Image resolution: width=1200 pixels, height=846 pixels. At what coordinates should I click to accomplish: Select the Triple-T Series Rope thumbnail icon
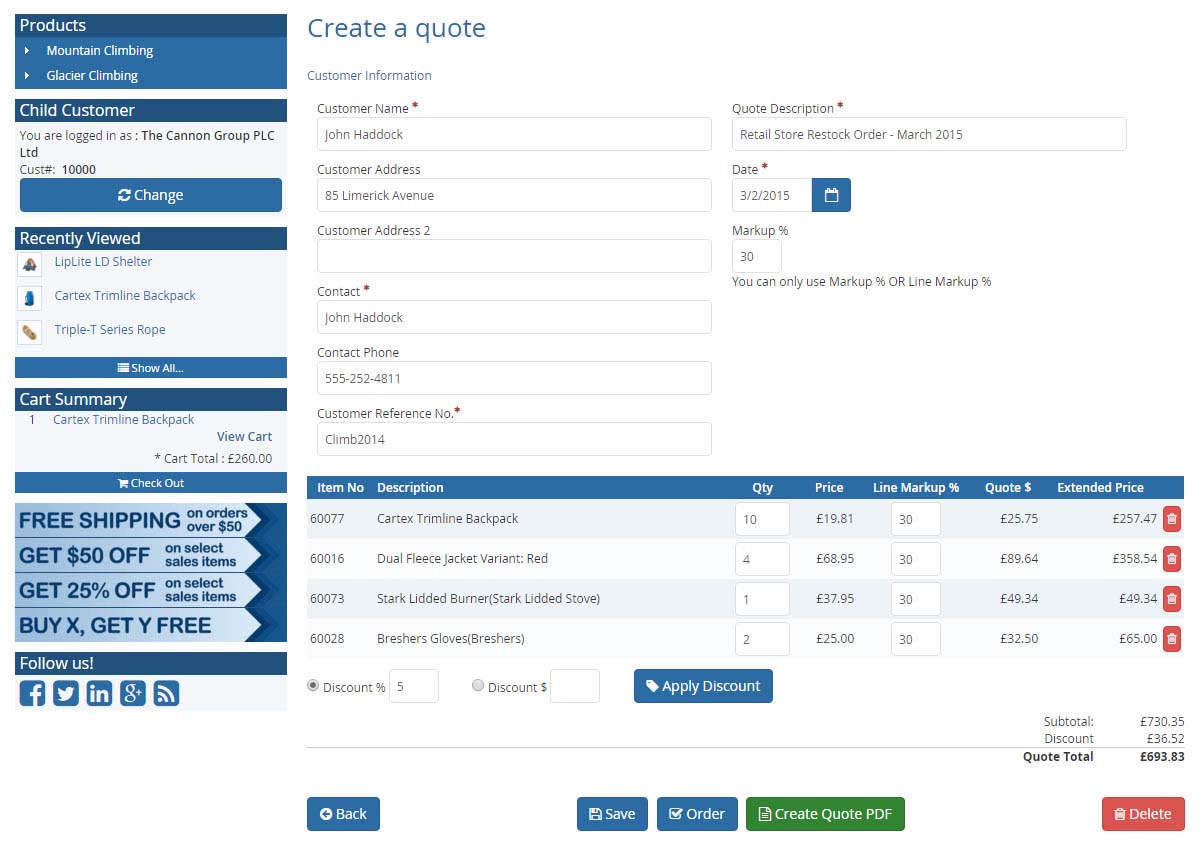[x=29, y=330]
